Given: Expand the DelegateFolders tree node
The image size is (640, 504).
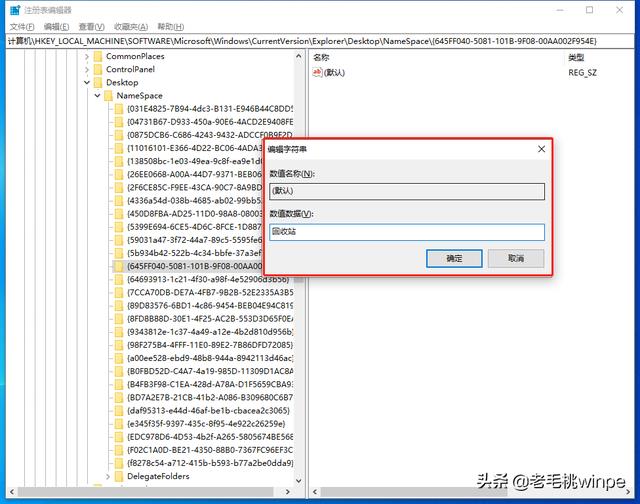Looking at the screenshot, I should pyautogui.click(x=108, y=476).
